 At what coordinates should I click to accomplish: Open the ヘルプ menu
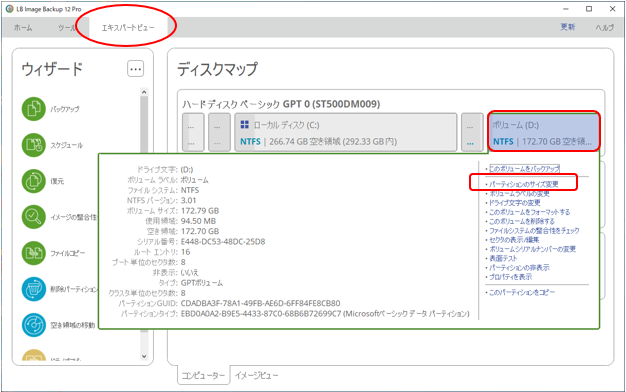(605, 27)
